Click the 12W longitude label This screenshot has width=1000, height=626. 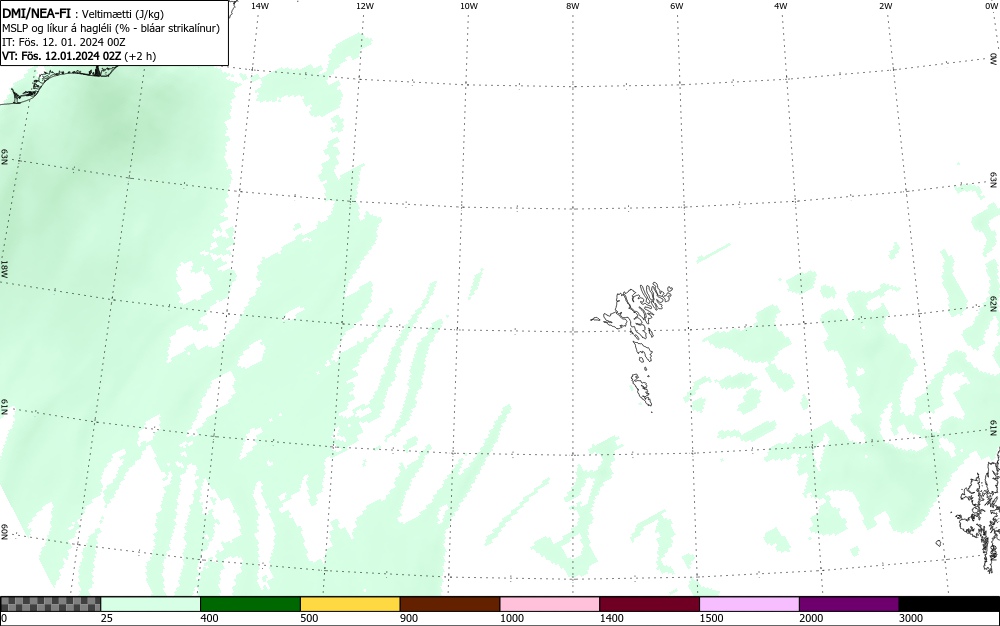click(x=364, y=5)
